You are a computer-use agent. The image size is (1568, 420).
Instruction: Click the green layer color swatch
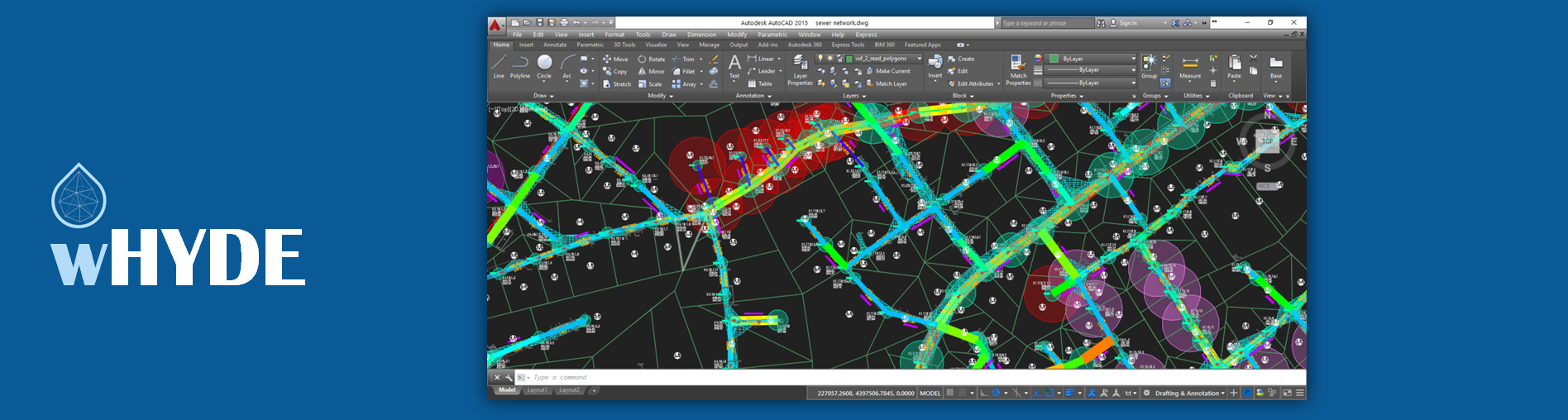(x=849, y=59)
